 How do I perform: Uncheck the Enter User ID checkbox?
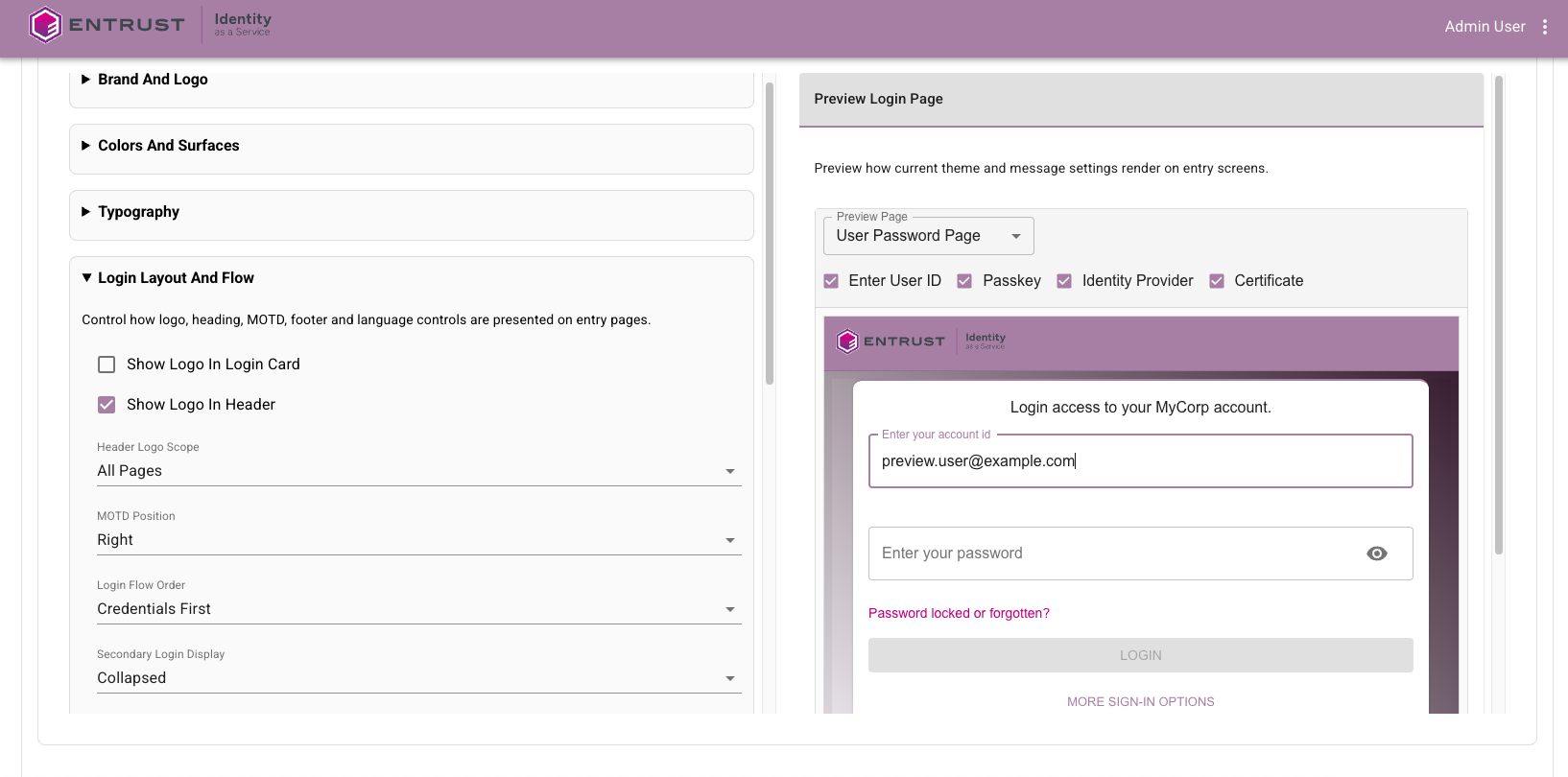coord(831,281)
